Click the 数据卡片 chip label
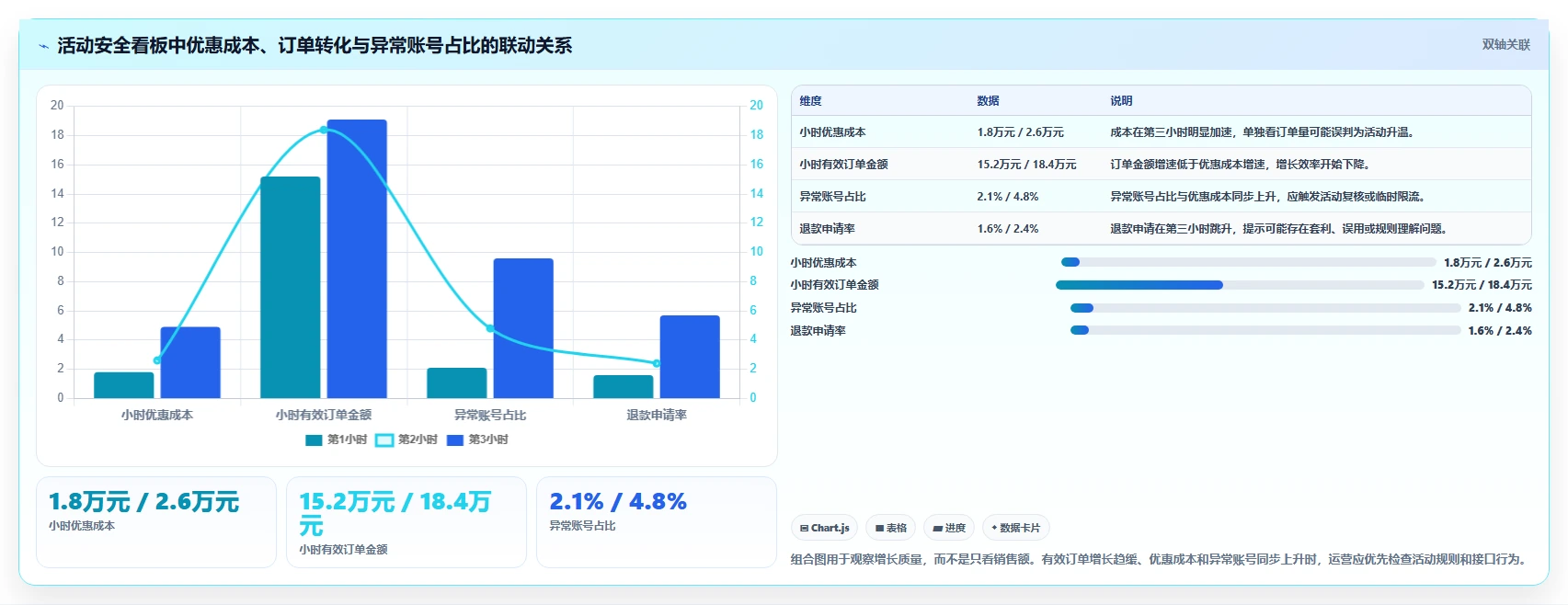This screenshot has width=1568, height=605. [1020, 528]
